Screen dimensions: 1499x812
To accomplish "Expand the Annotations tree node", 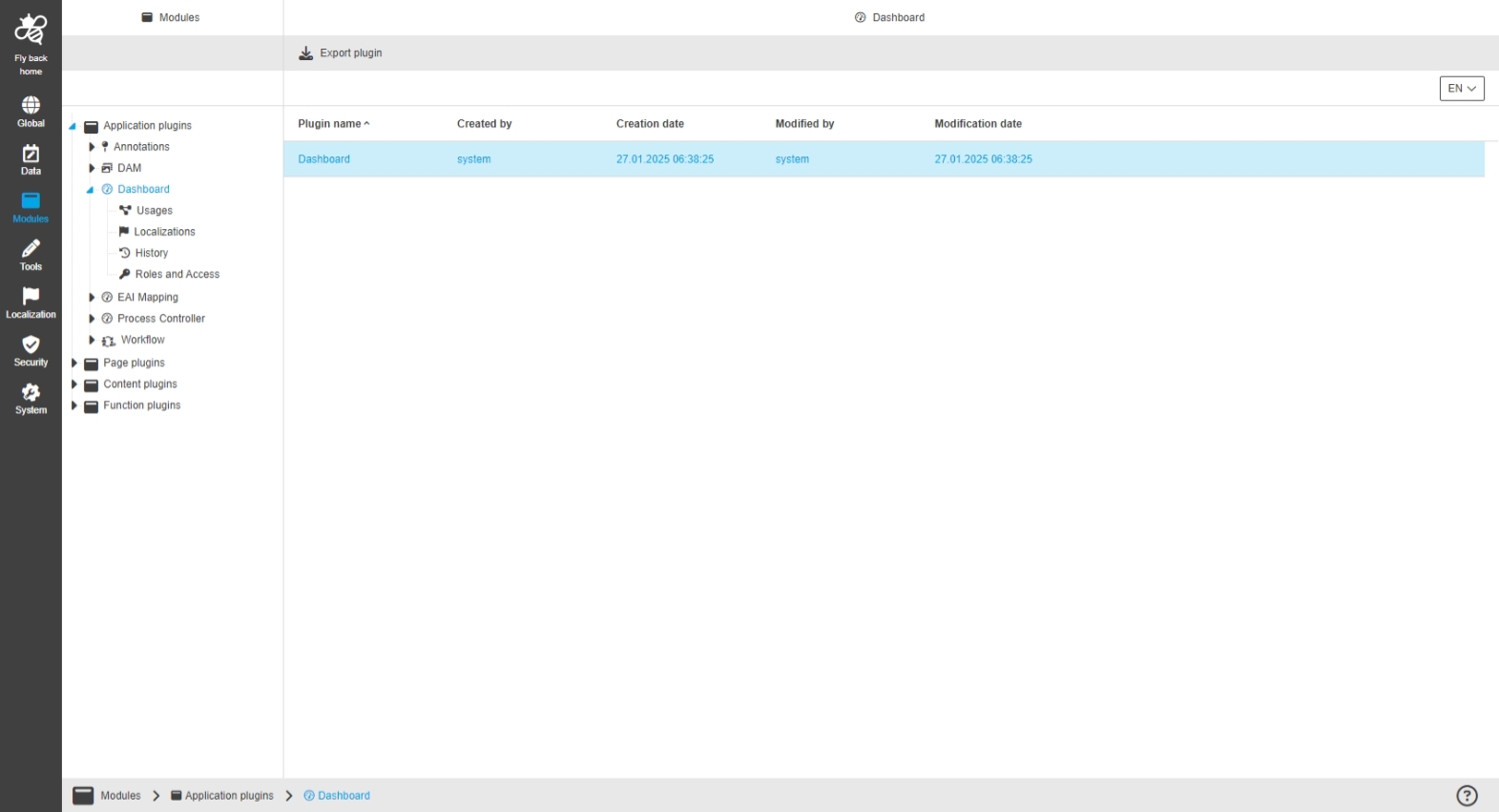I will pyautogui.click(x=92, y=147).
